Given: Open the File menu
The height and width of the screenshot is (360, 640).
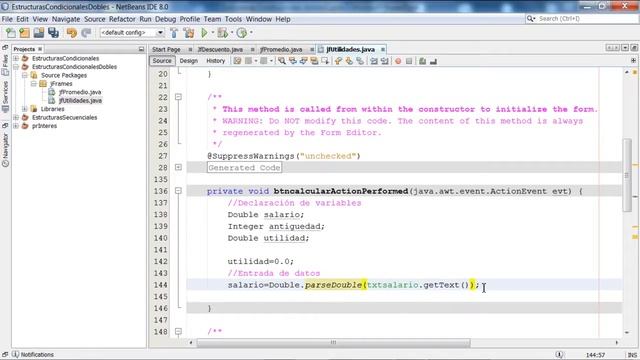Looking at the screenshot, I should click(7, 19).
